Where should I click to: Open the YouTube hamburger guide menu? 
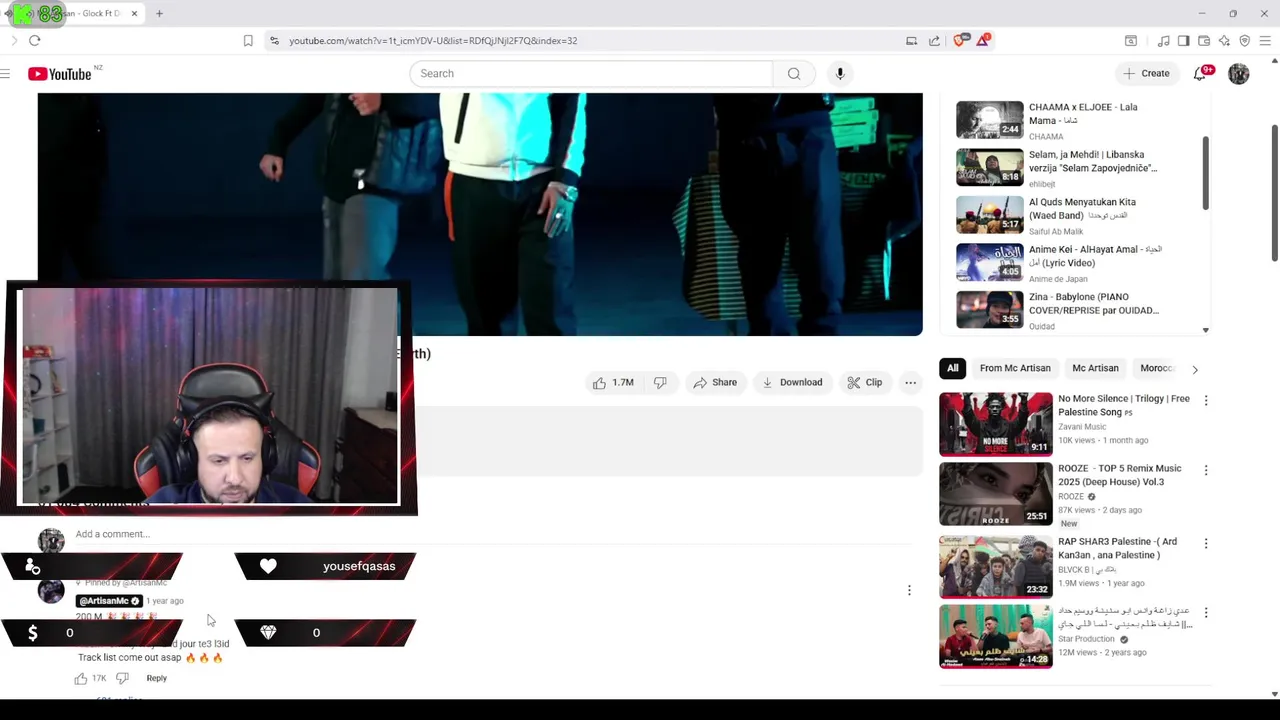(x=6, y=74)
